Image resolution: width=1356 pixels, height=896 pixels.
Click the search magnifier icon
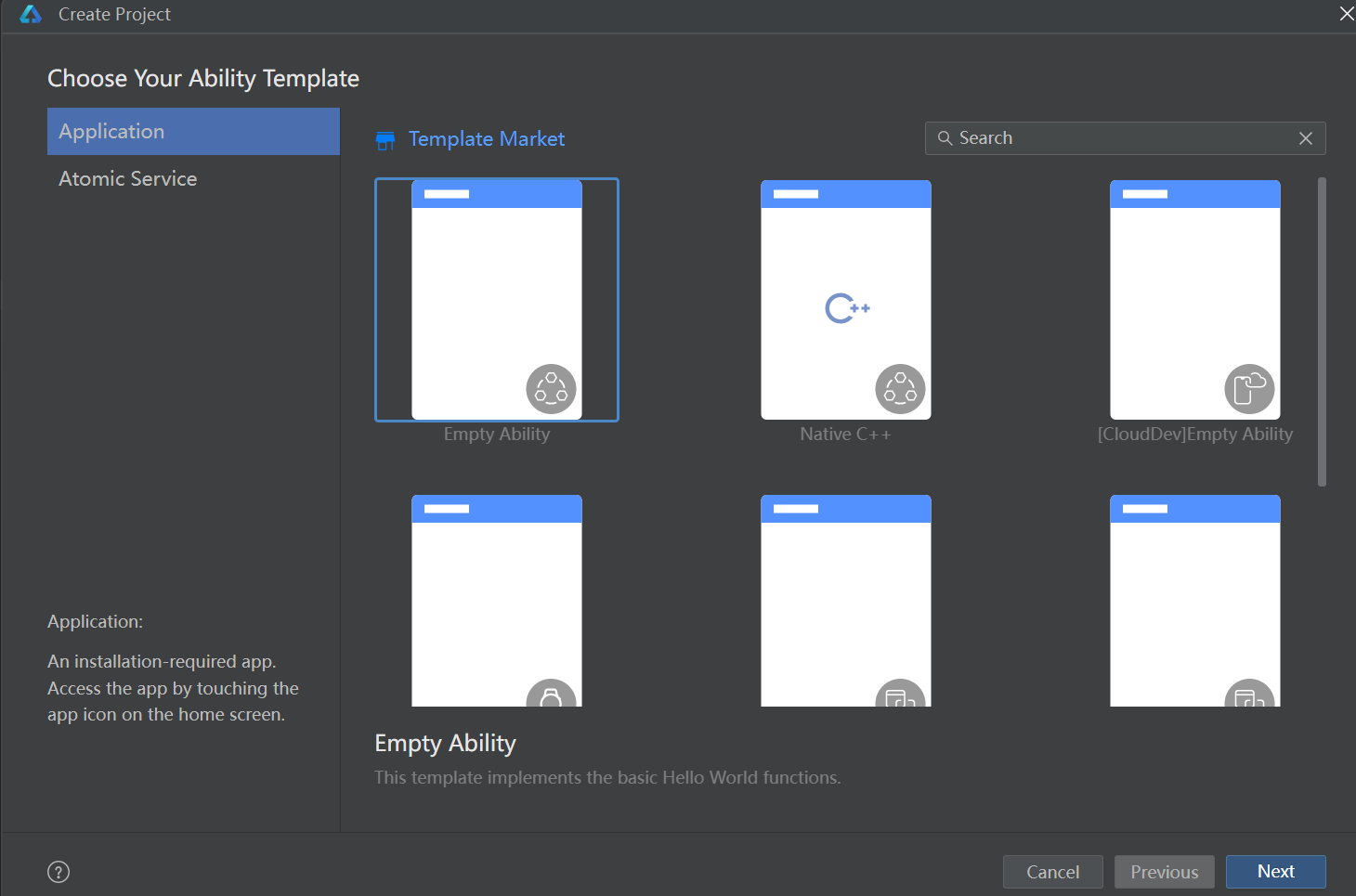click(x=945, y=138)
